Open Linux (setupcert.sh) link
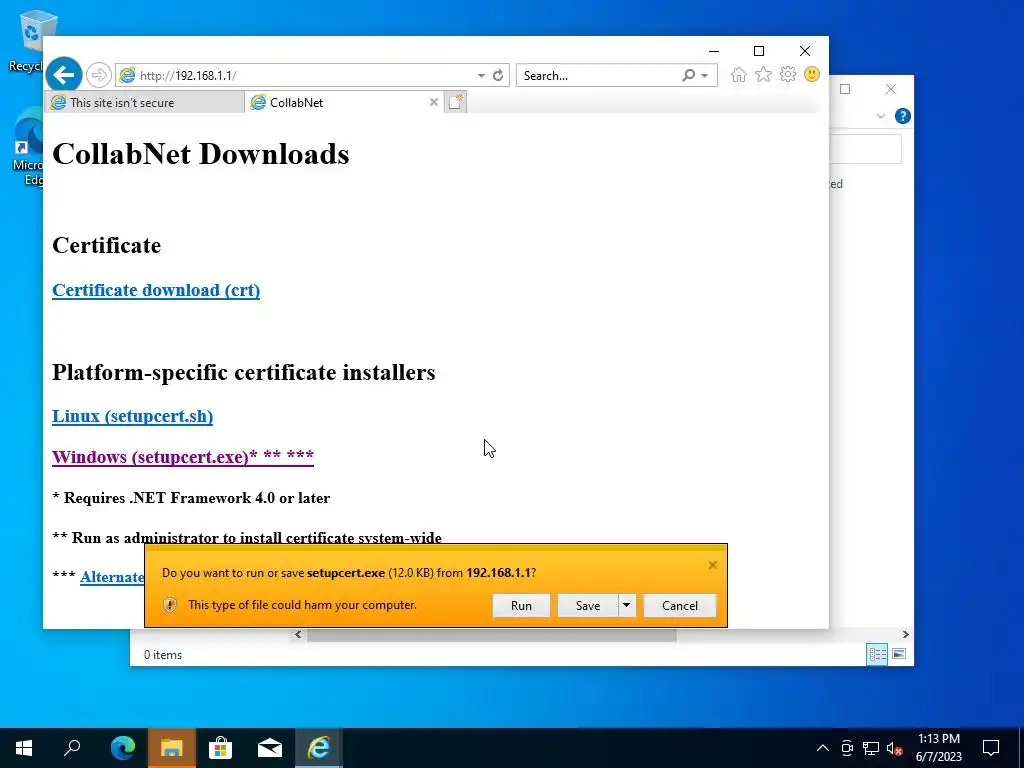The image size is (1024, 768). coord(133,416)
